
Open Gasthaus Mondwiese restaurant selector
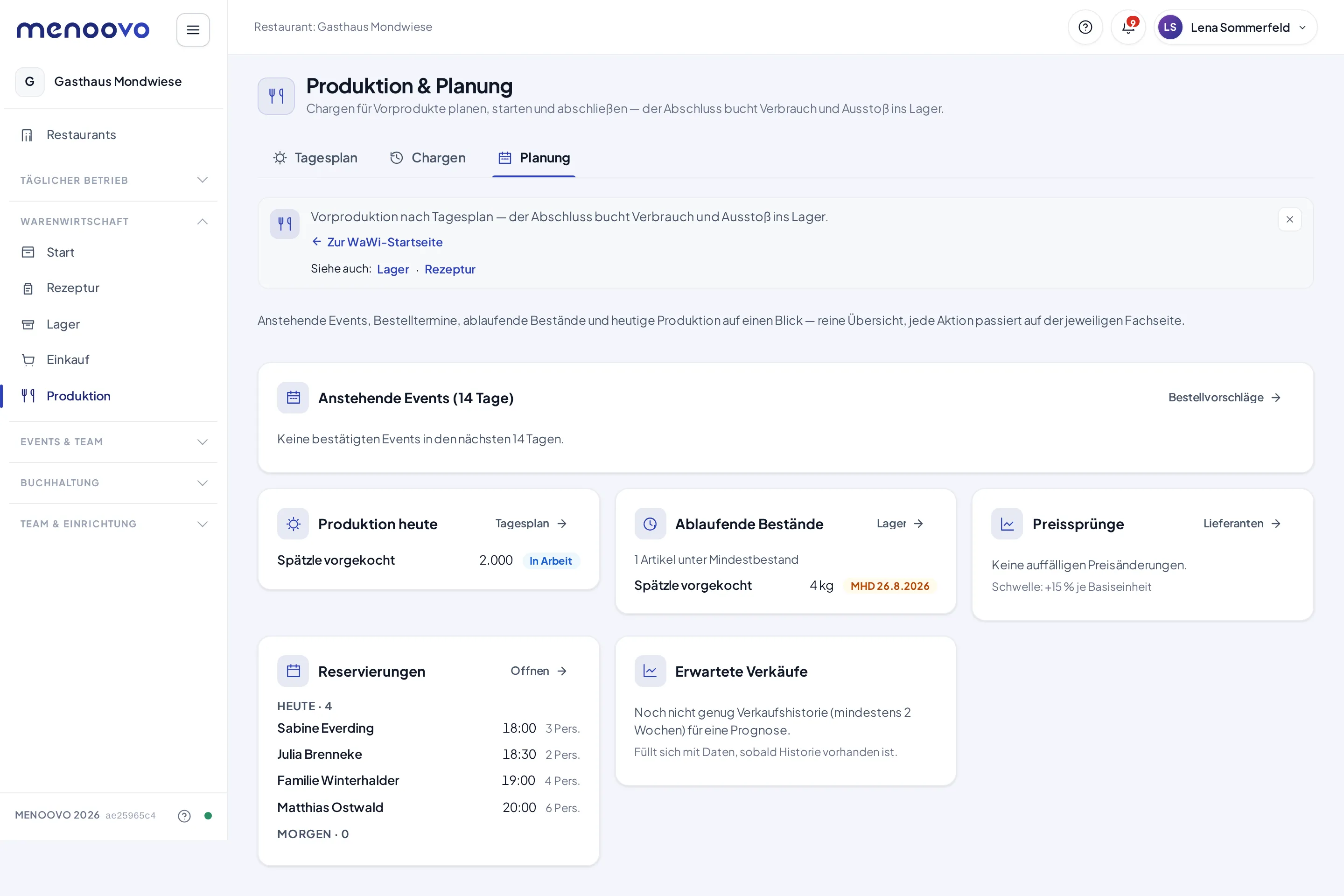coord(114,82)
